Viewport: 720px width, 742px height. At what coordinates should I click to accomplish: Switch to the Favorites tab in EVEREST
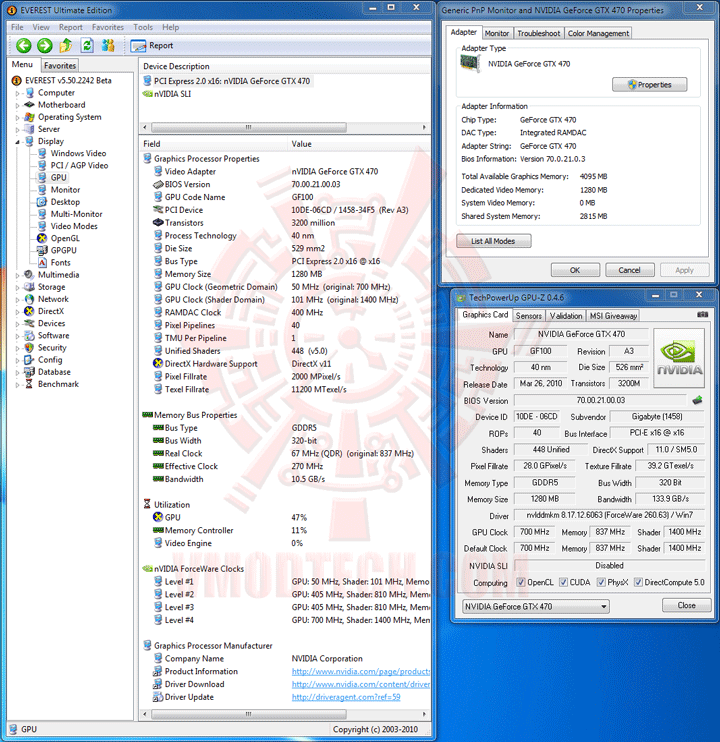[x=60, y=65]
